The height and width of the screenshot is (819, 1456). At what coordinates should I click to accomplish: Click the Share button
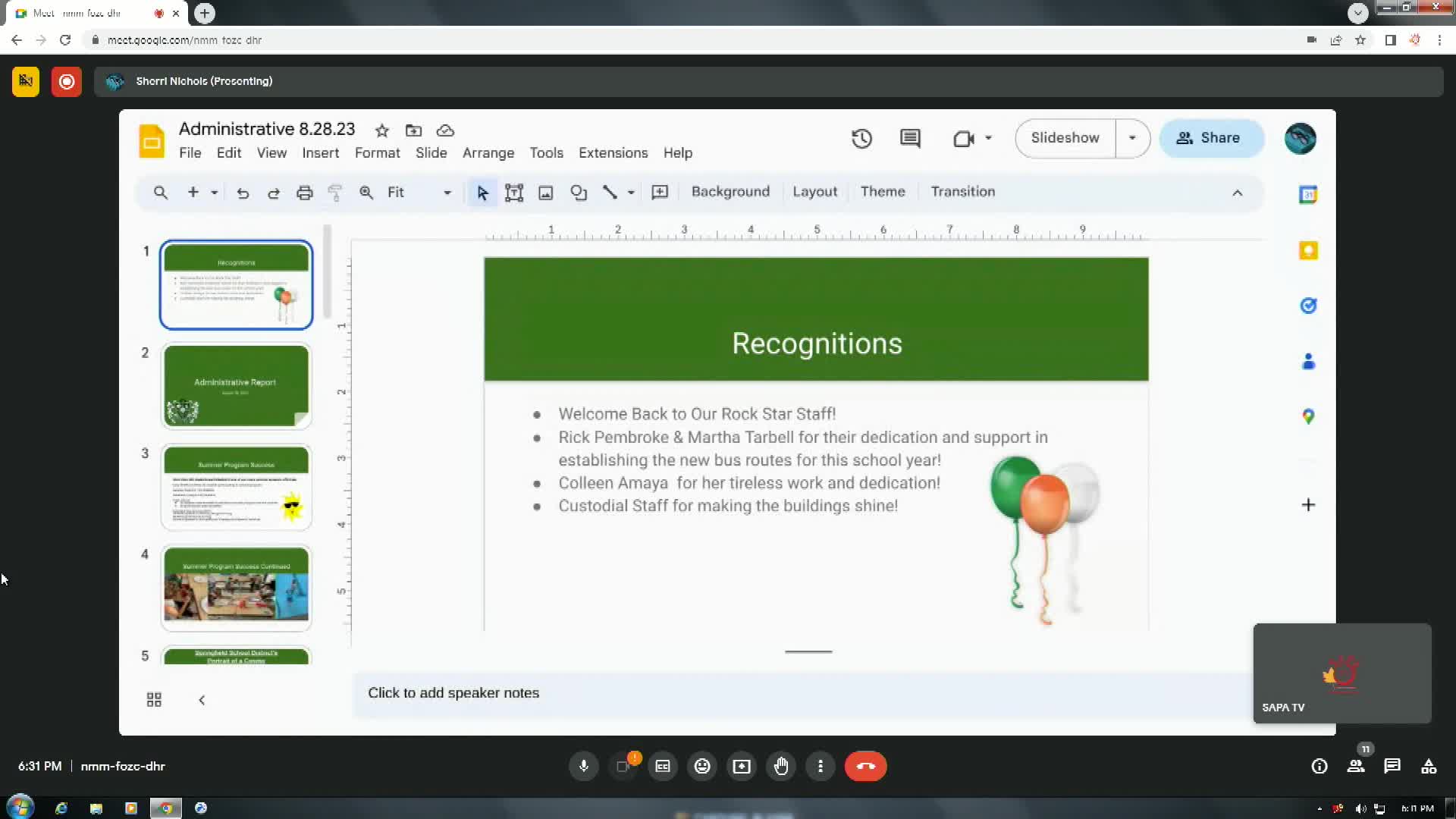pyautogui.click(x=1211, y=138)
